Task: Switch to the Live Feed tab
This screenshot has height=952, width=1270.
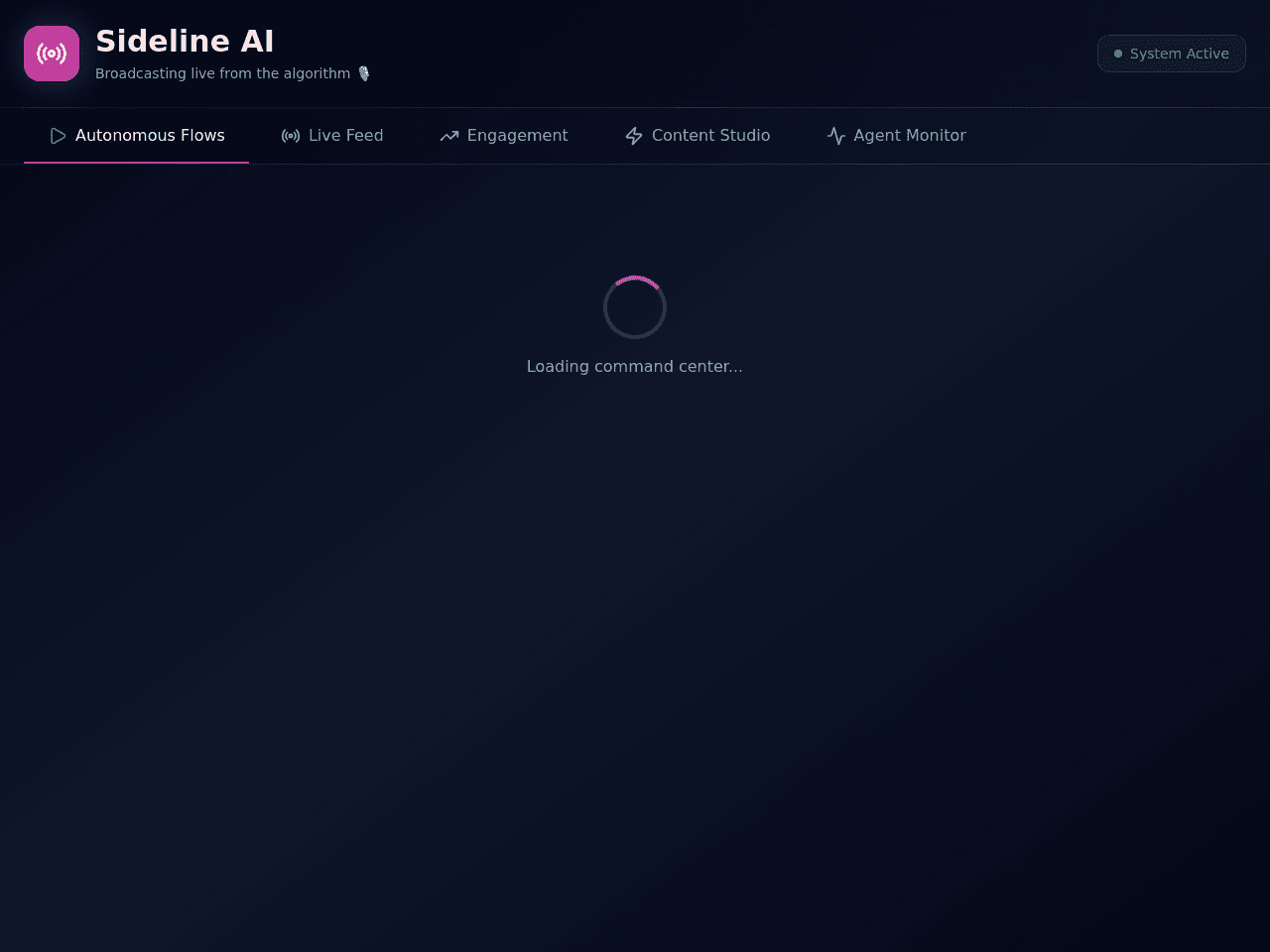Action: (332, 136)
